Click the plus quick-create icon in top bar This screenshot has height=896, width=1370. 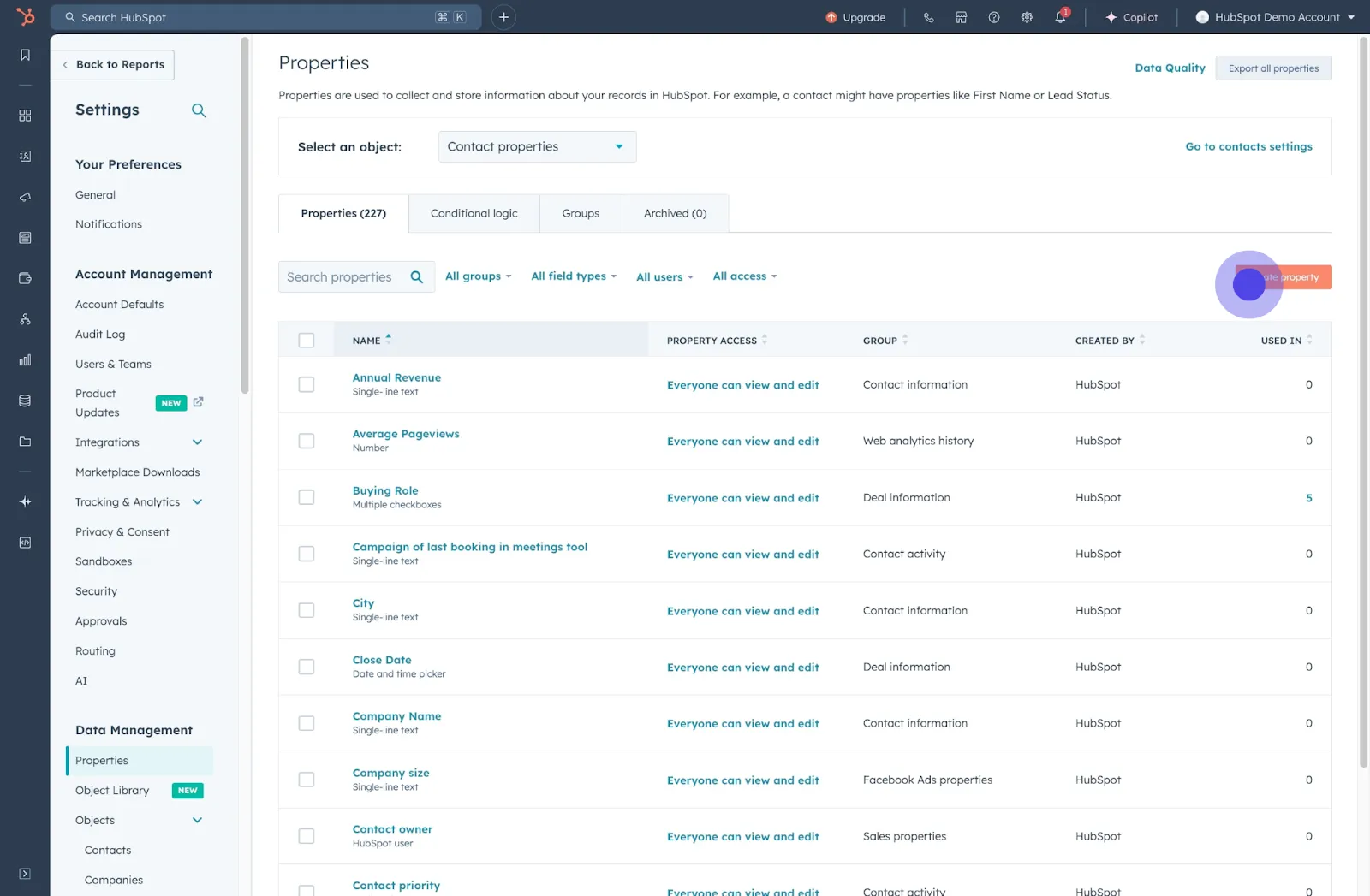pos(503,17)
